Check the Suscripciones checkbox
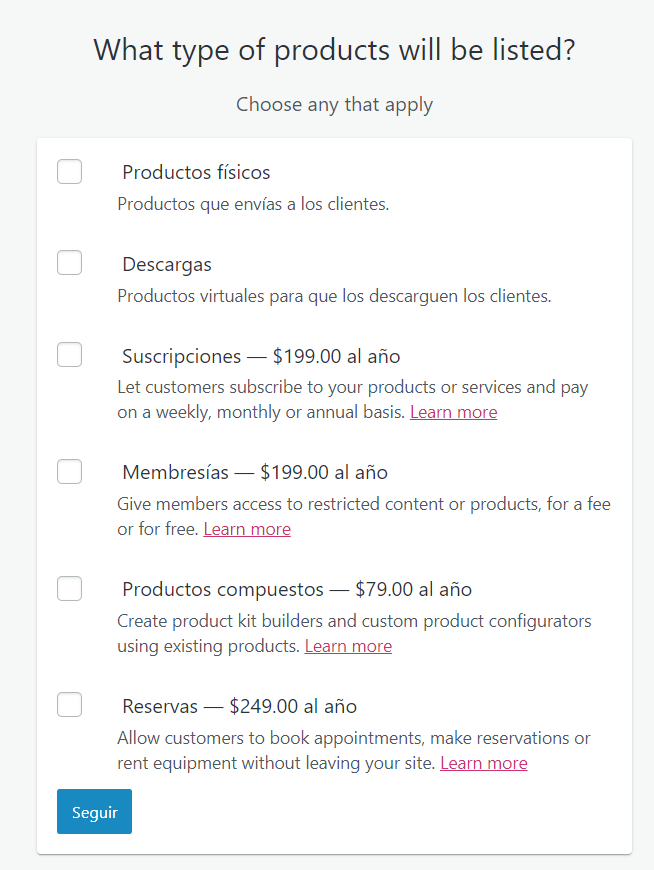Screen dimensions: 654x870 pos(69,355)
